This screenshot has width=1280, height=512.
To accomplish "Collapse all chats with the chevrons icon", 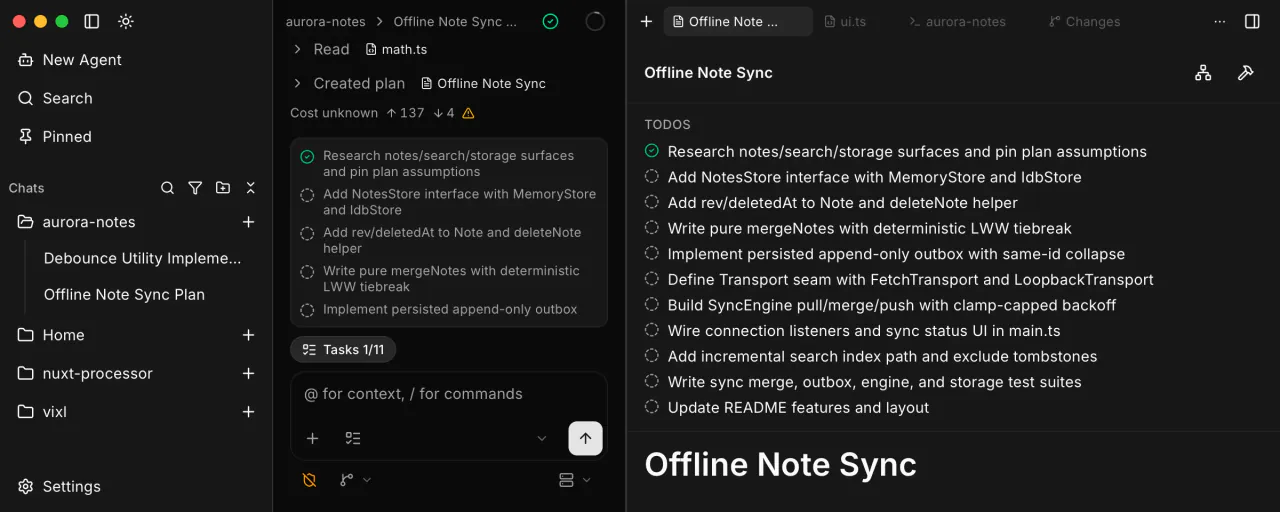I will coord(250,188).
